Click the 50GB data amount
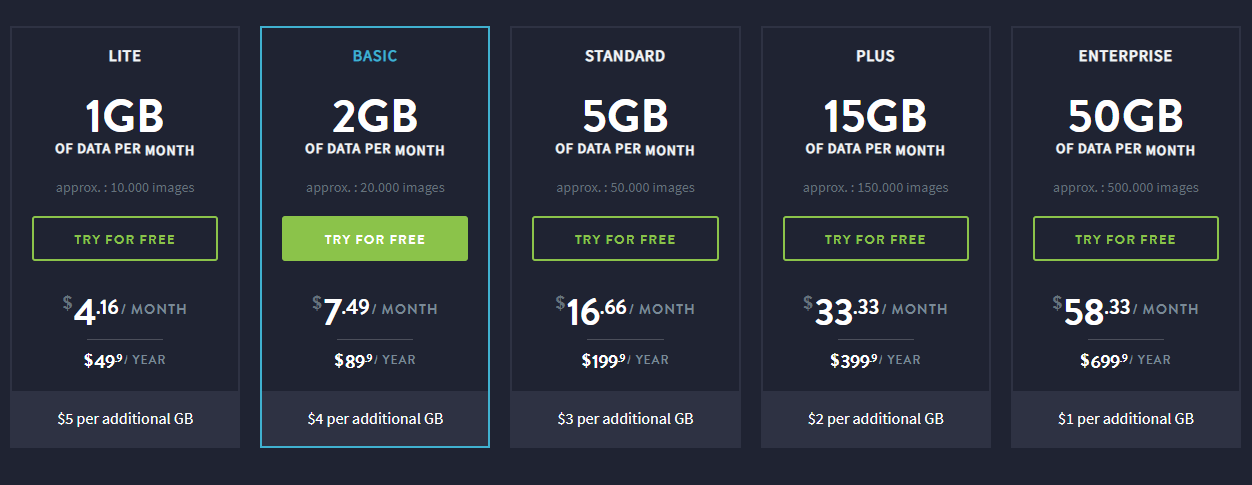The image size is (1252, 485). [1125, 117]
